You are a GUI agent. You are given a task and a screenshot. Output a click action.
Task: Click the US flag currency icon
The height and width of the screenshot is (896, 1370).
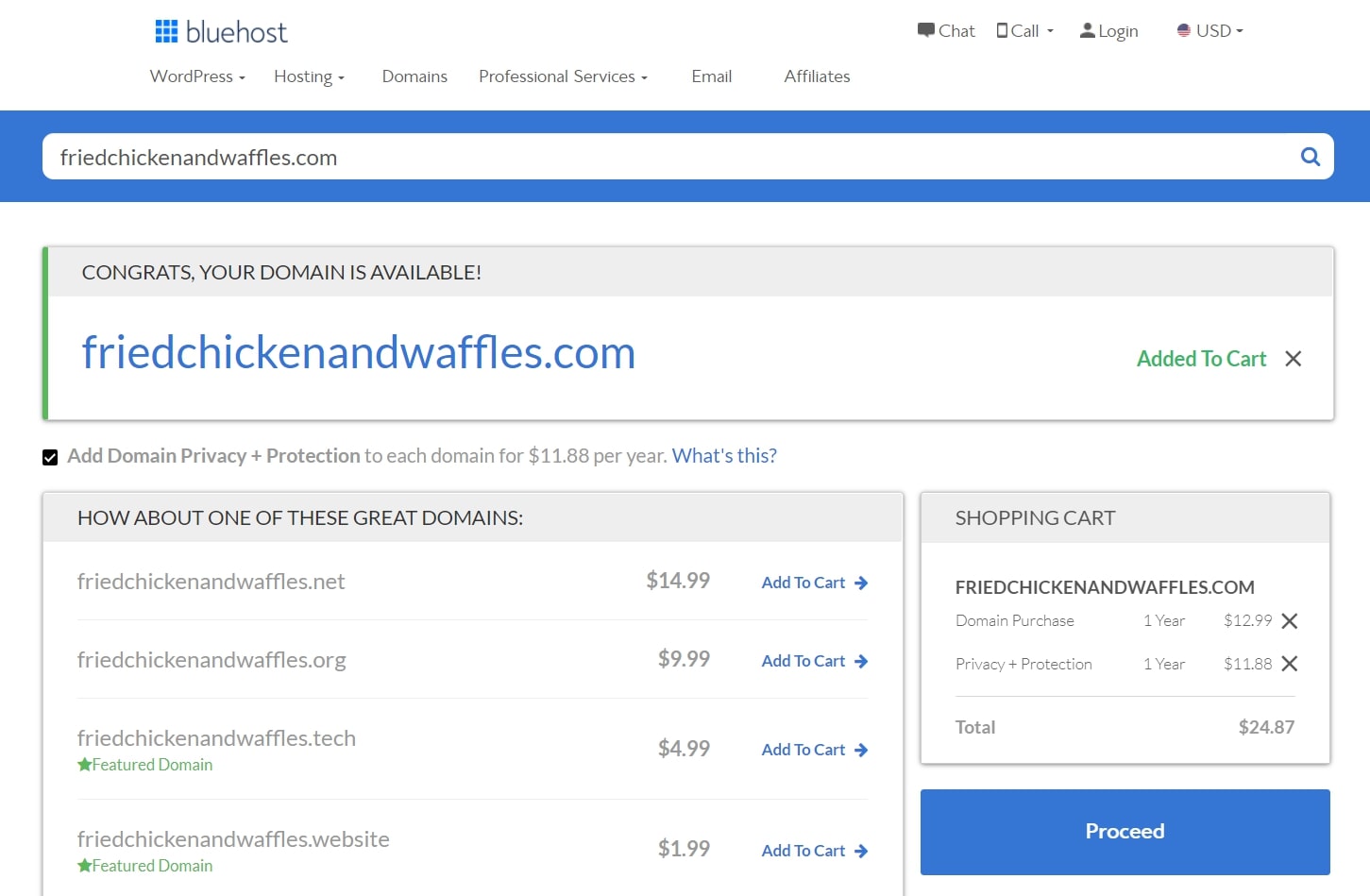[x=1184, y=30]
